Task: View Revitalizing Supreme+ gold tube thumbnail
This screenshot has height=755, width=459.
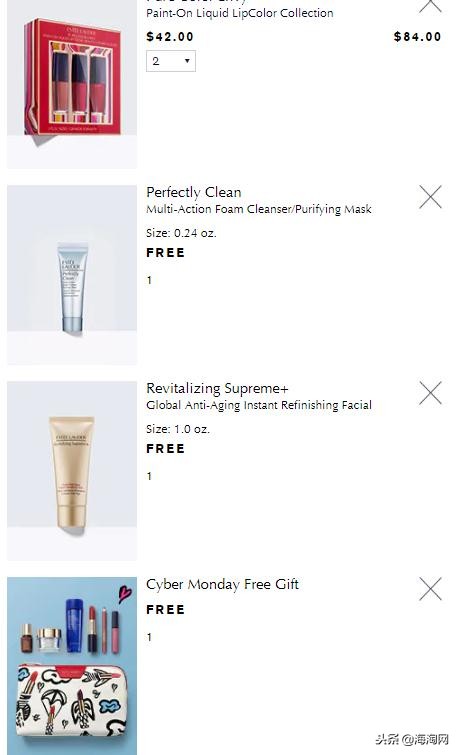Action: tap(72, 471)
